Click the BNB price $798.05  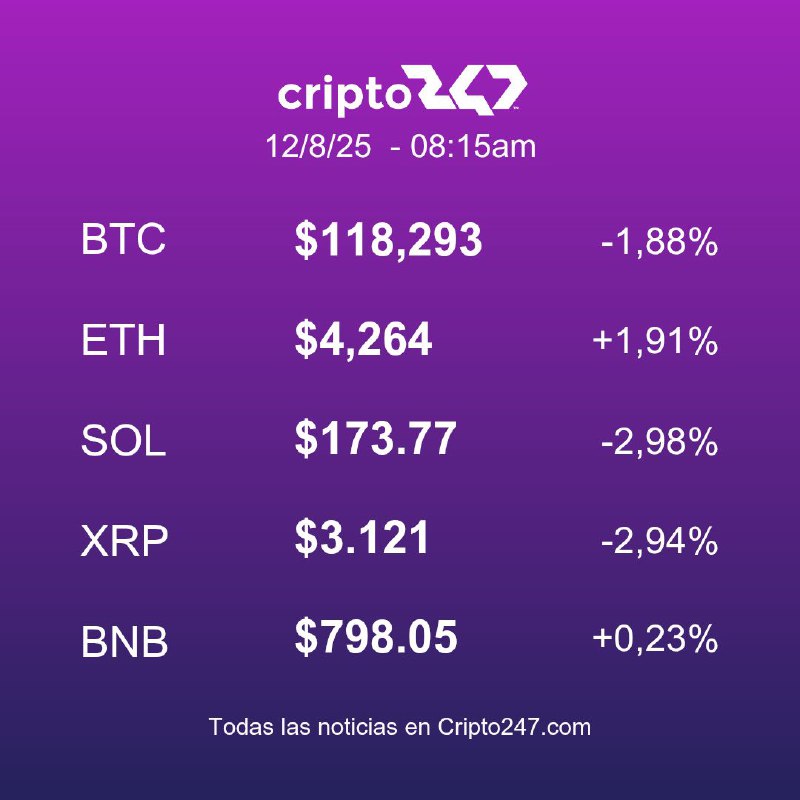pyautogui.click(x=376, y=637)
